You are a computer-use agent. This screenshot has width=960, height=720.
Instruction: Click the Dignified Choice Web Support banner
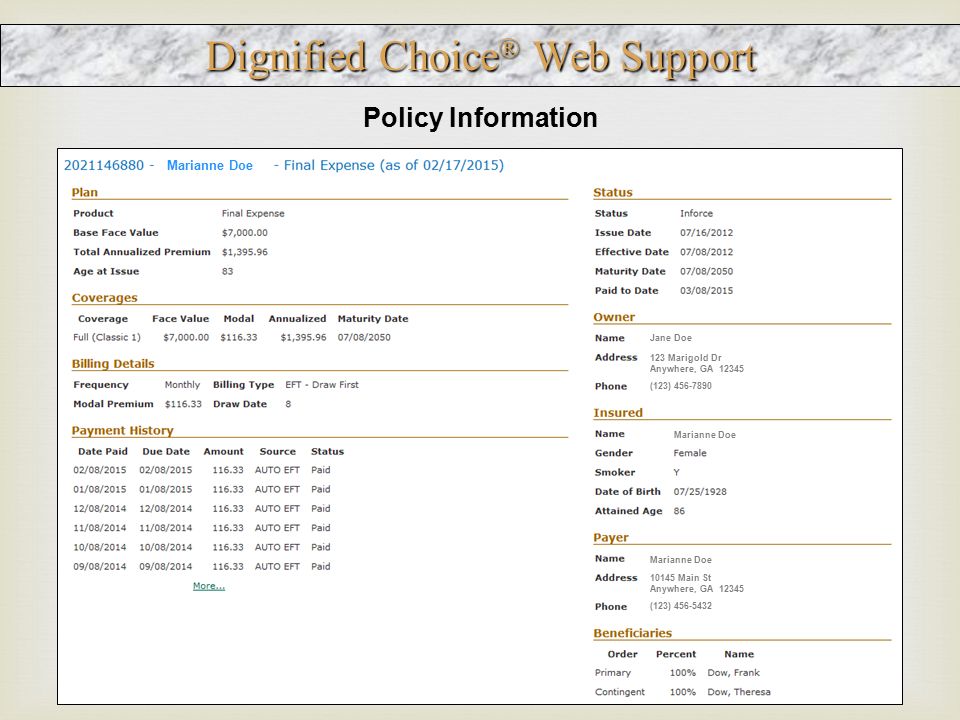(x=480, y=56)
